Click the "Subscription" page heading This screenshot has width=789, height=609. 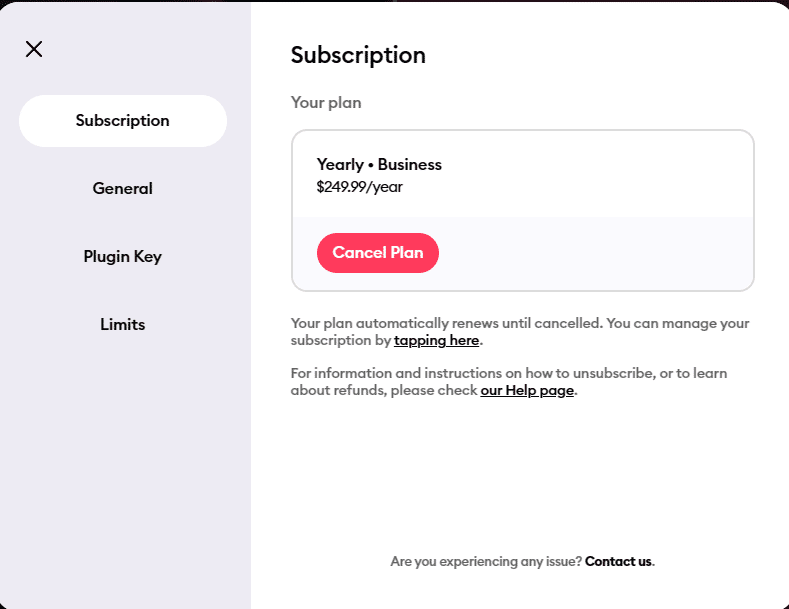click(358, 56)
